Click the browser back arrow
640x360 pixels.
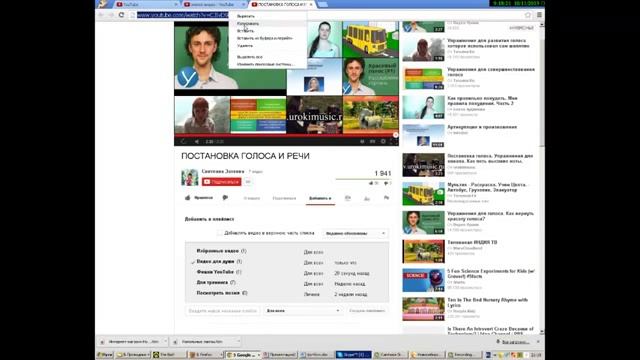(x=101, y=15)
